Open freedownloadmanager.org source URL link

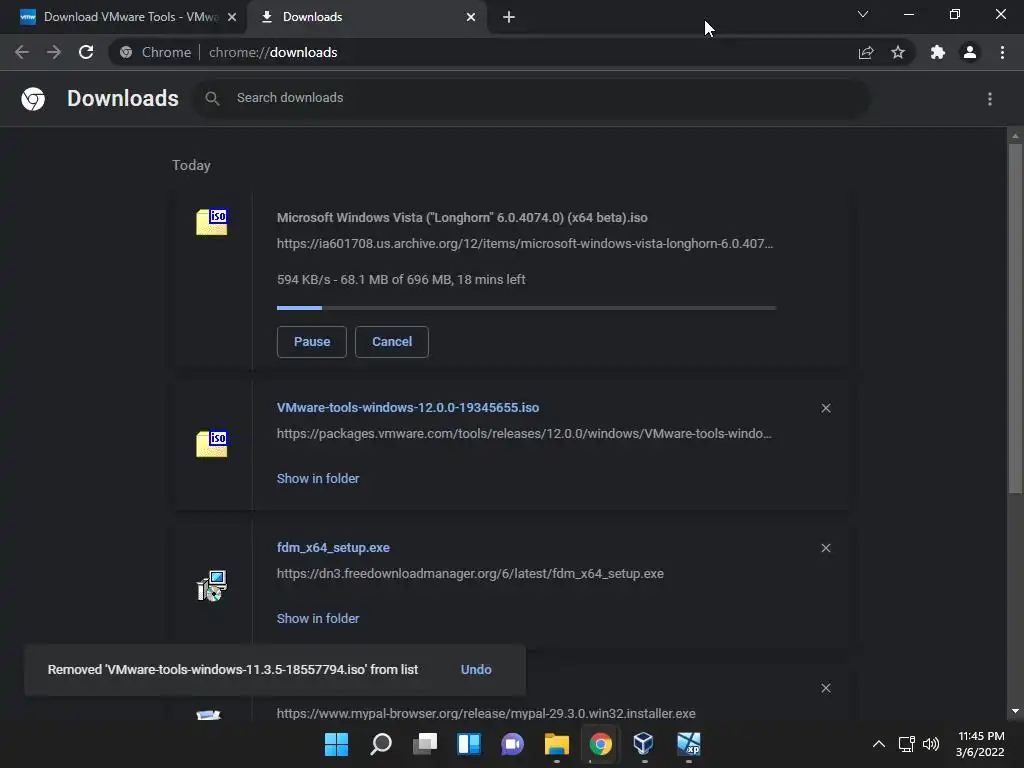[470, 574]
